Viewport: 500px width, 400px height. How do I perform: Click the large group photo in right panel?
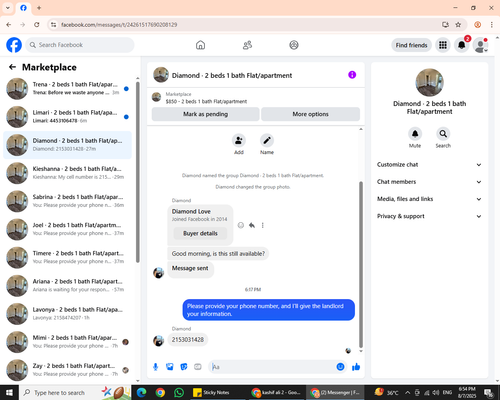429,83
